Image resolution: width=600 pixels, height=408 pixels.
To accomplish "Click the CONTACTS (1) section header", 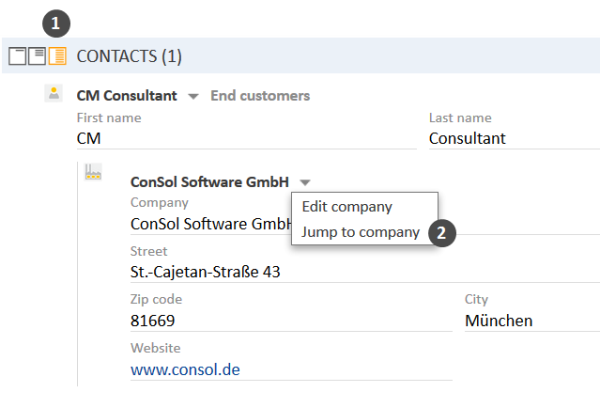I will 129,56.
